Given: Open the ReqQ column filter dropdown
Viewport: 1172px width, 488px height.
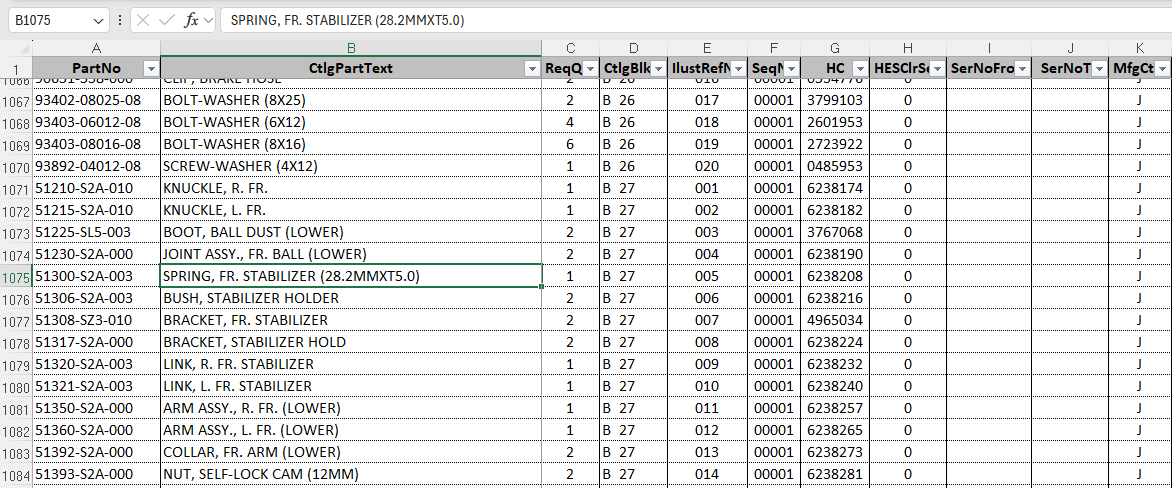Looking at the screenshot, I should coord(590,68).
